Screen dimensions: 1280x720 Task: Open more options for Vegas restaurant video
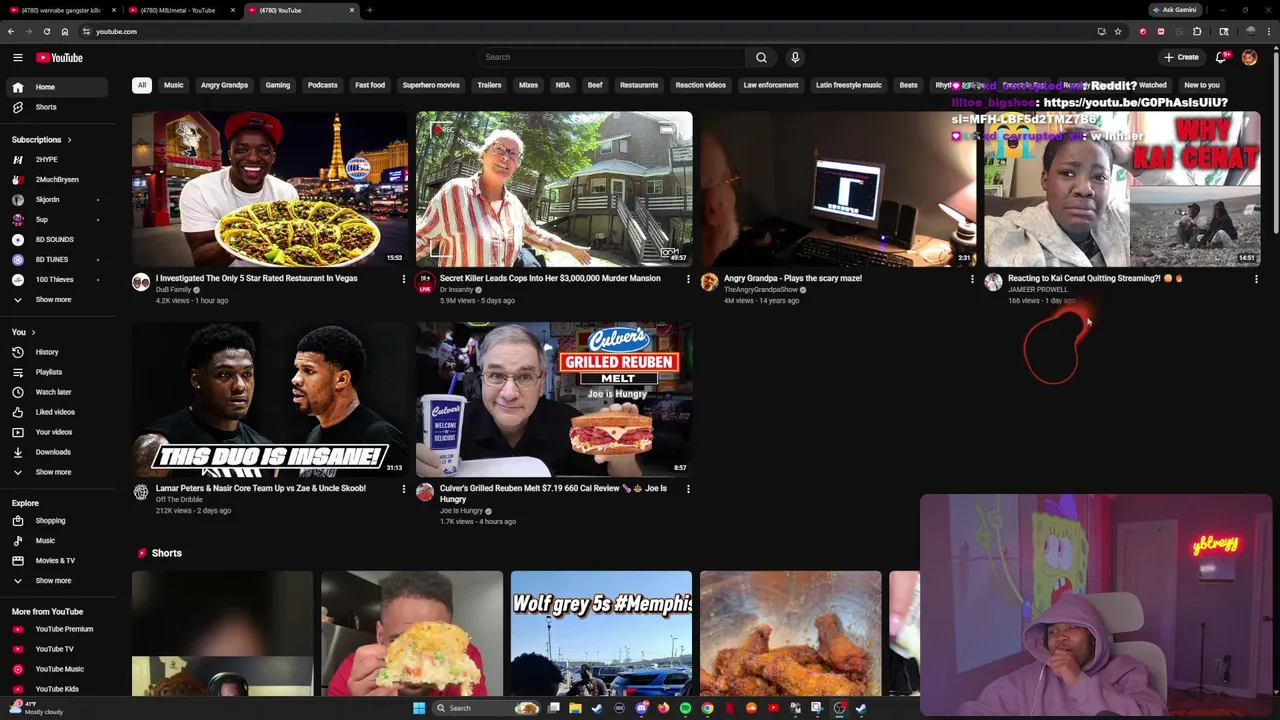(x=404, y=279)
